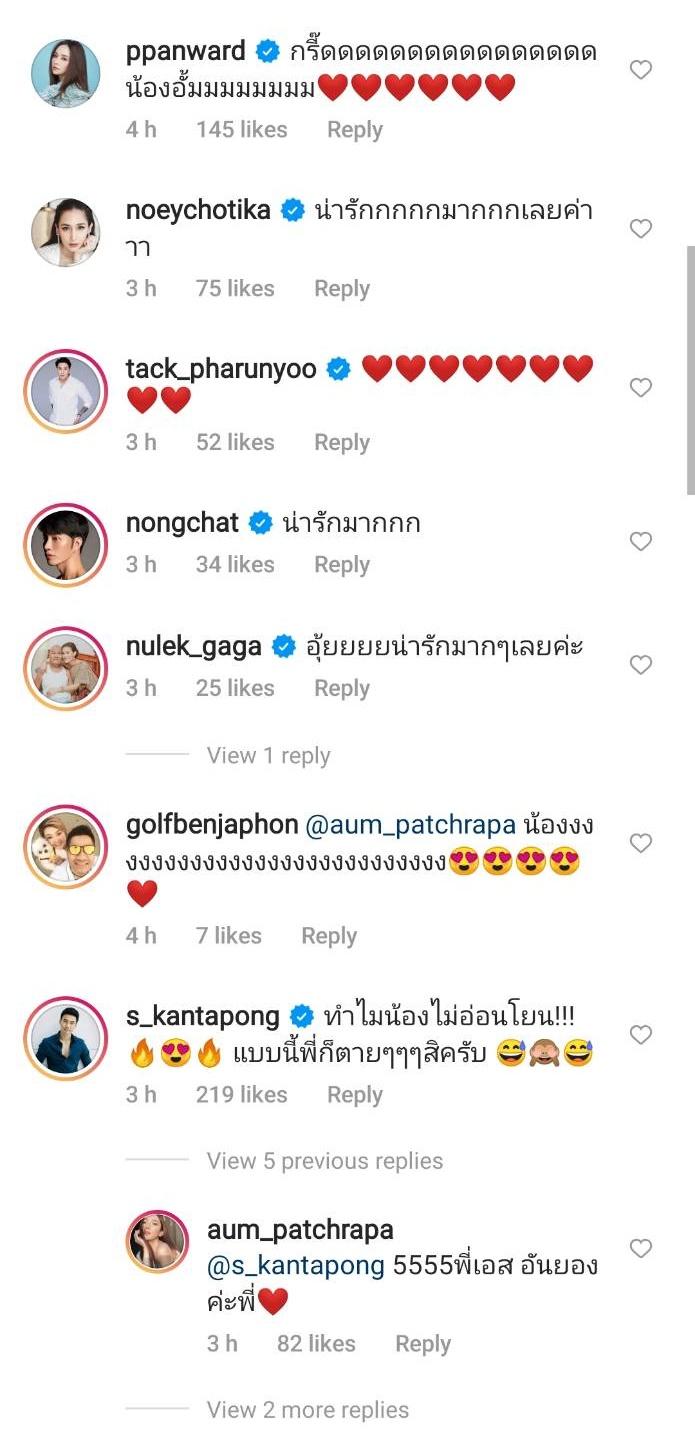Open ppanward's profile picture

(66, 73)
